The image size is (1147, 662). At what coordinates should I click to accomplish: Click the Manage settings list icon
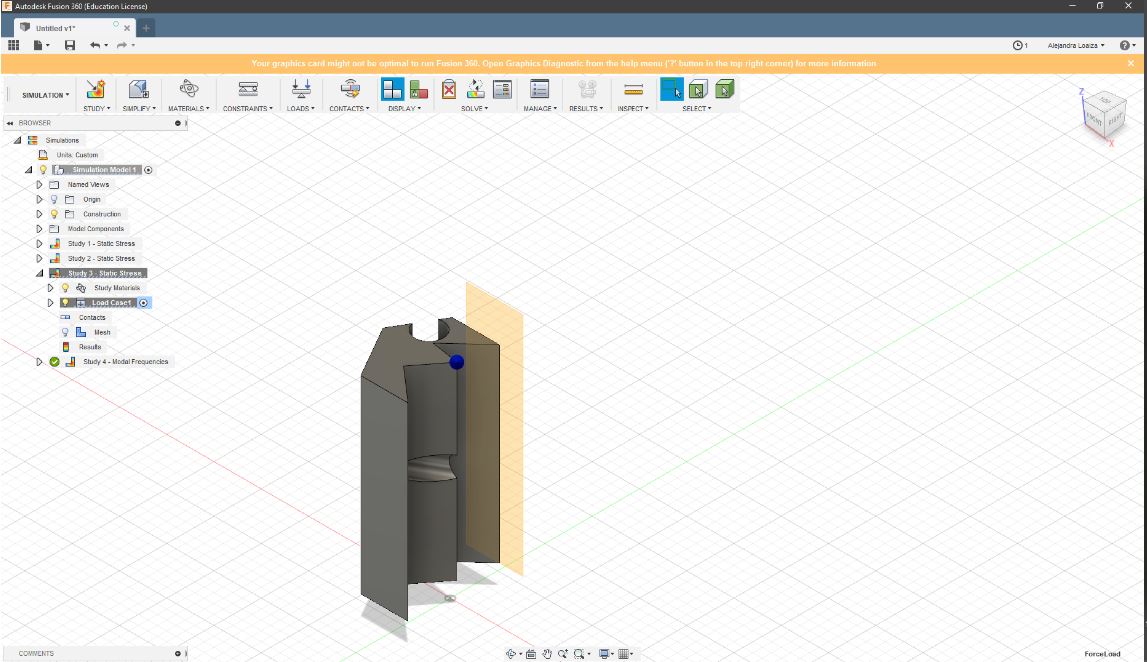pyautogui.click(x=539, y=89)
